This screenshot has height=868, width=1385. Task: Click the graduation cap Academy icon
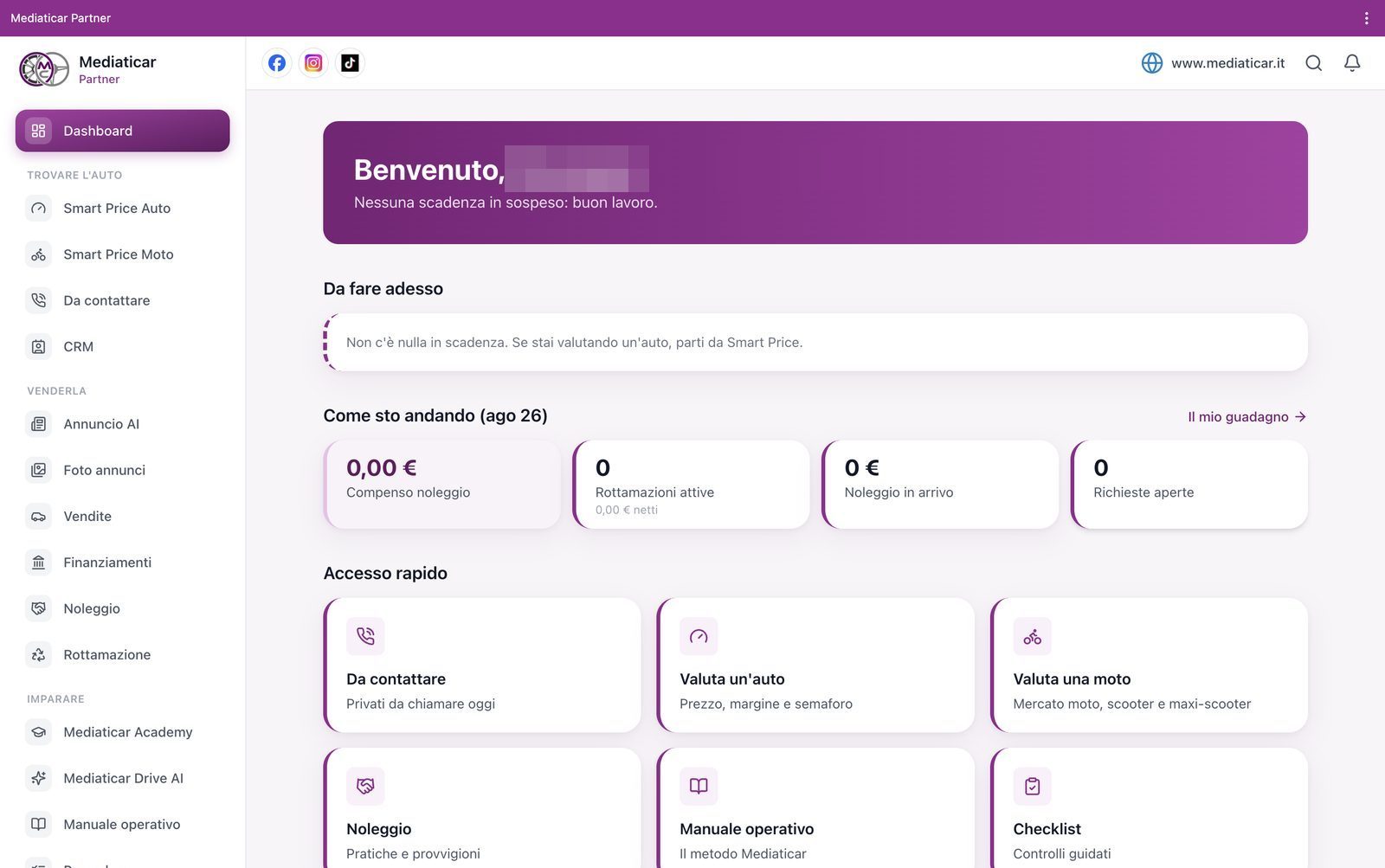(x=38, y=732)
